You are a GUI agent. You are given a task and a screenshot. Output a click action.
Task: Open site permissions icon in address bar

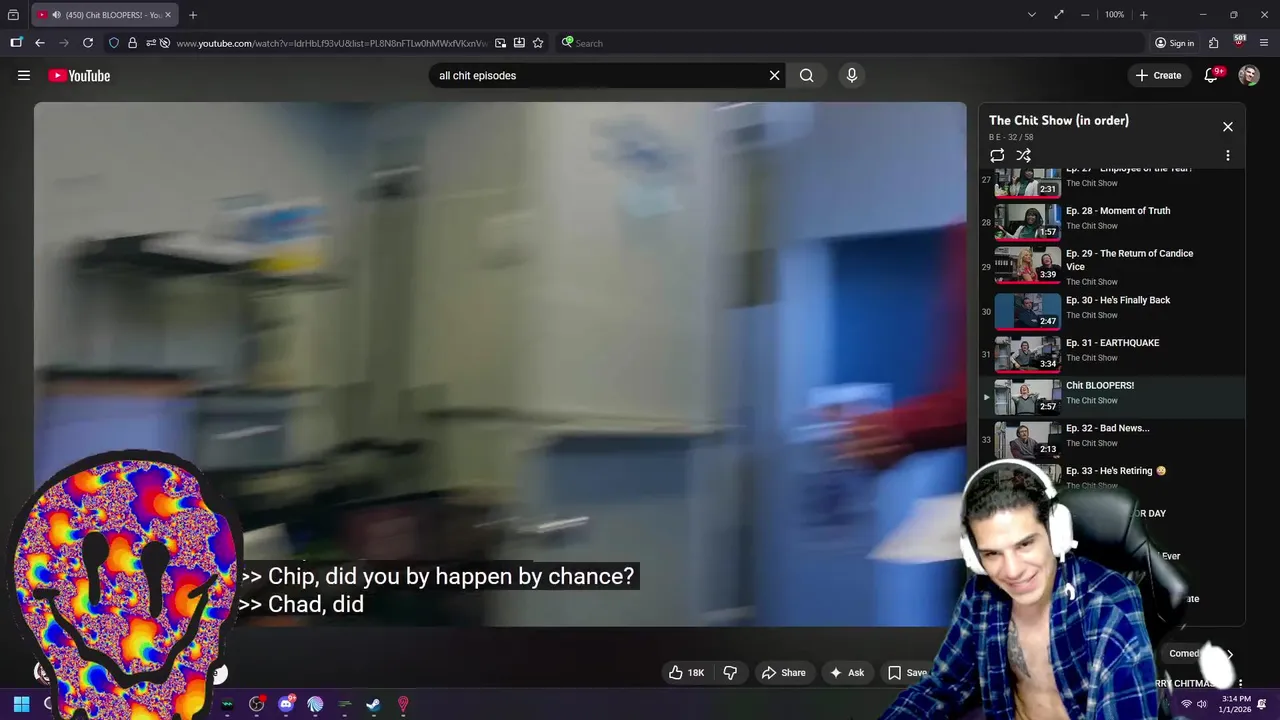(x=151, y=43)
